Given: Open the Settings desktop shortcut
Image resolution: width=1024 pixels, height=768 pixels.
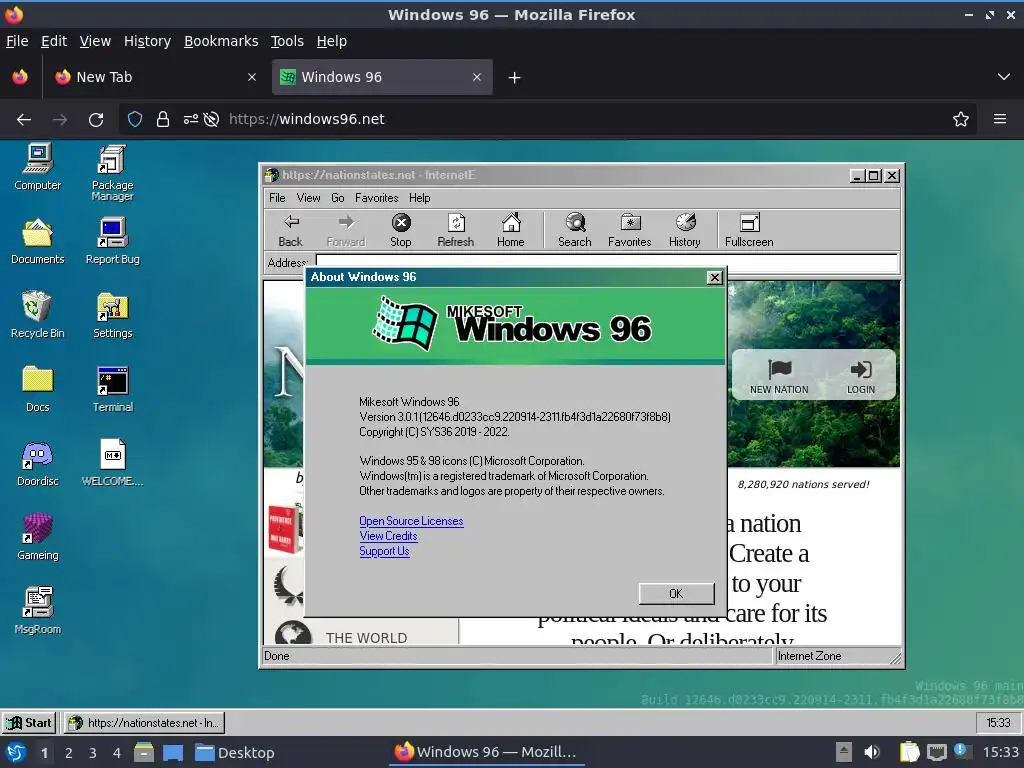Looking at the screenshot, I should point(112,315).
